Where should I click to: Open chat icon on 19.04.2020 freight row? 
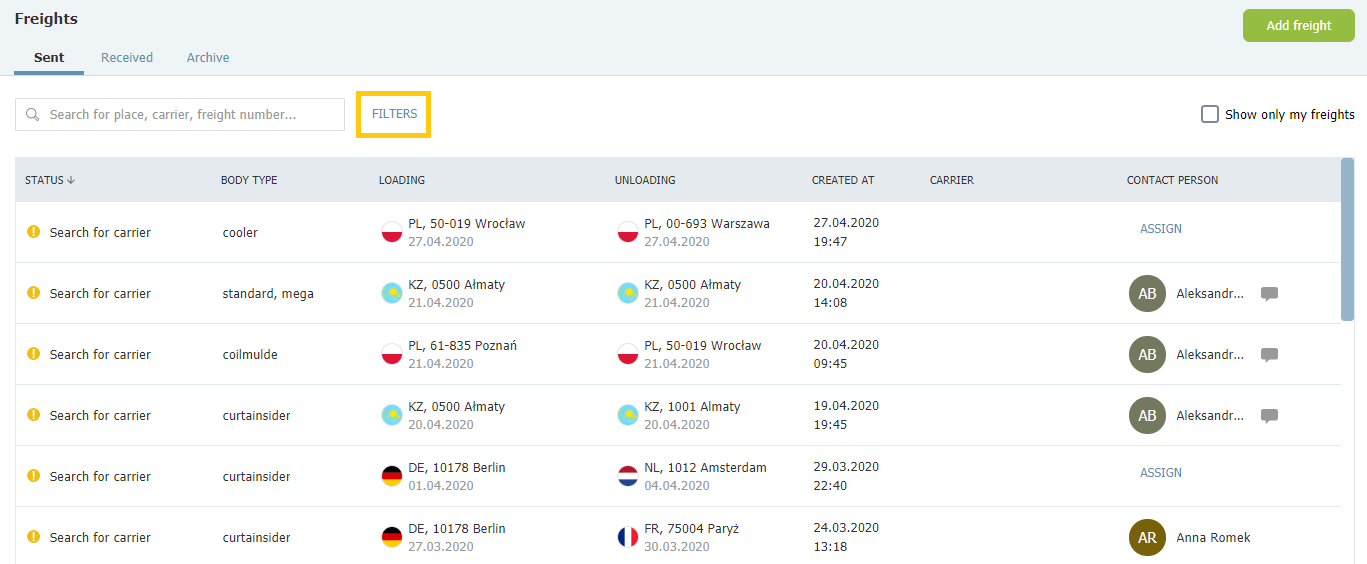[1269, 416]
